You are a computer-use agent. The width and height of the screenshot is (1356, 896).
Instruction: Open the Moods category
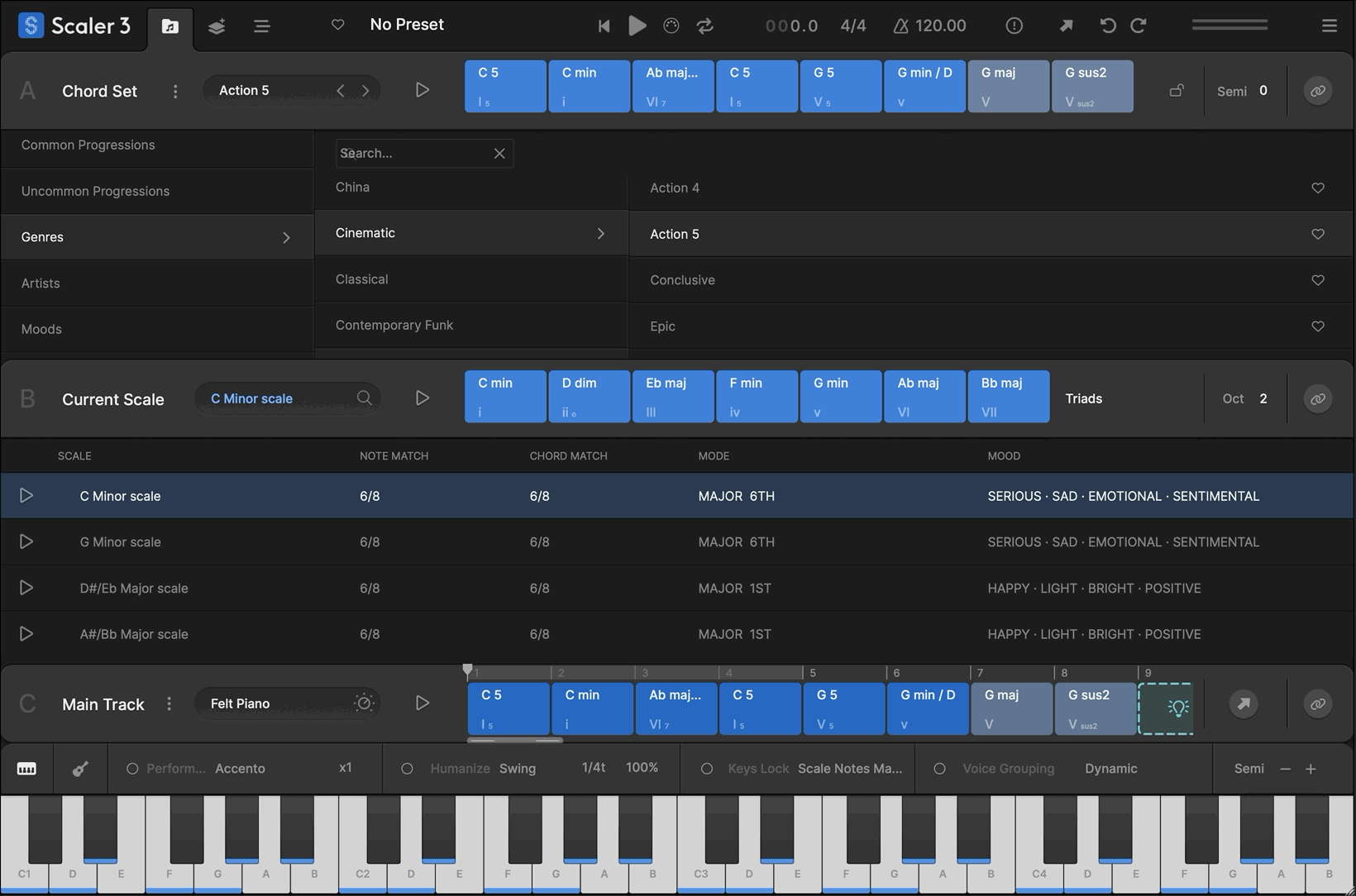(157, 329)
